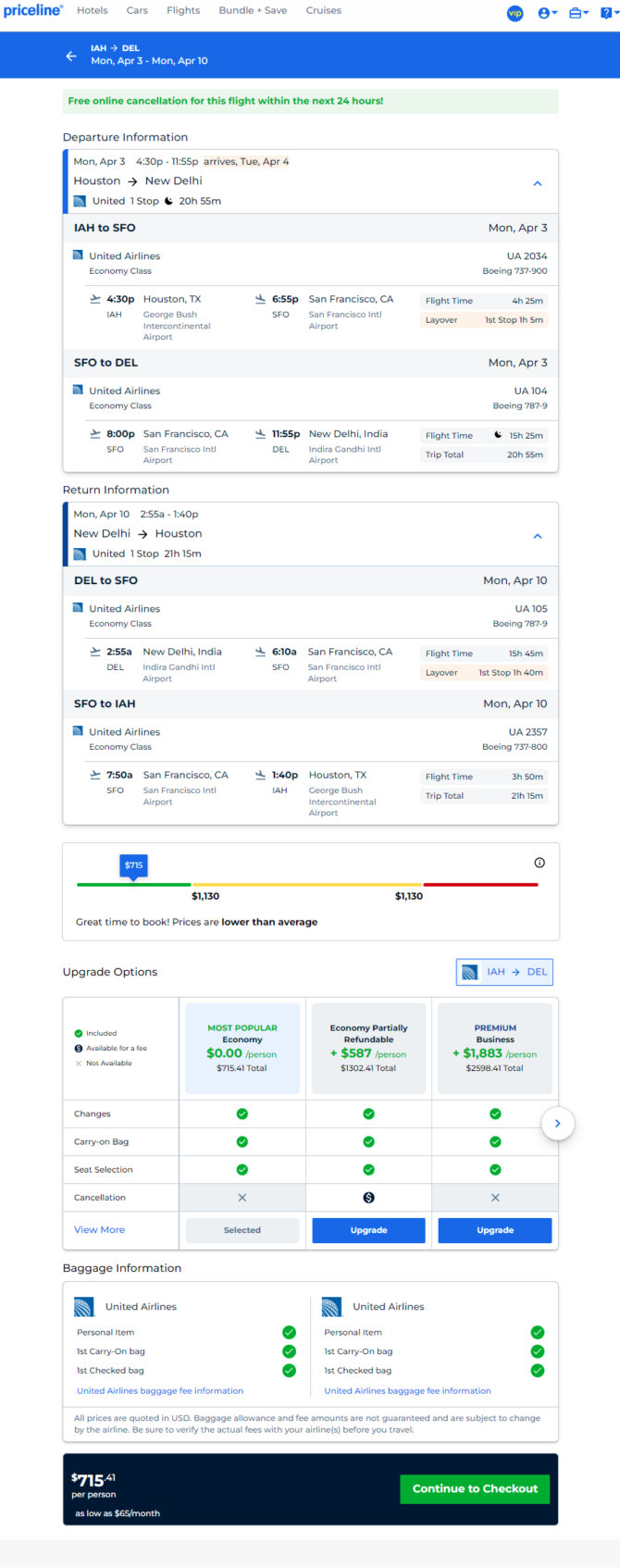Click Seat Selection checkmark for Partially Refundable
This screenshot has height=1568, width=620.
tap(368, 1170)
